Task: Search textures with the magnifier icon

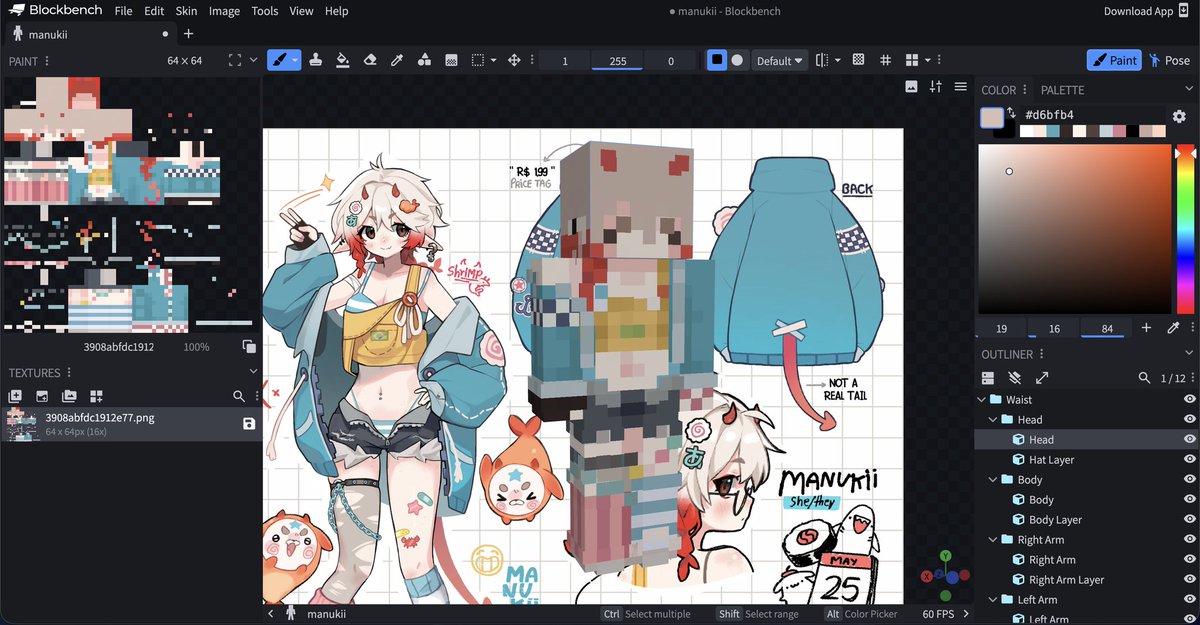Action: pyautogui.click(x=239, y=396)
